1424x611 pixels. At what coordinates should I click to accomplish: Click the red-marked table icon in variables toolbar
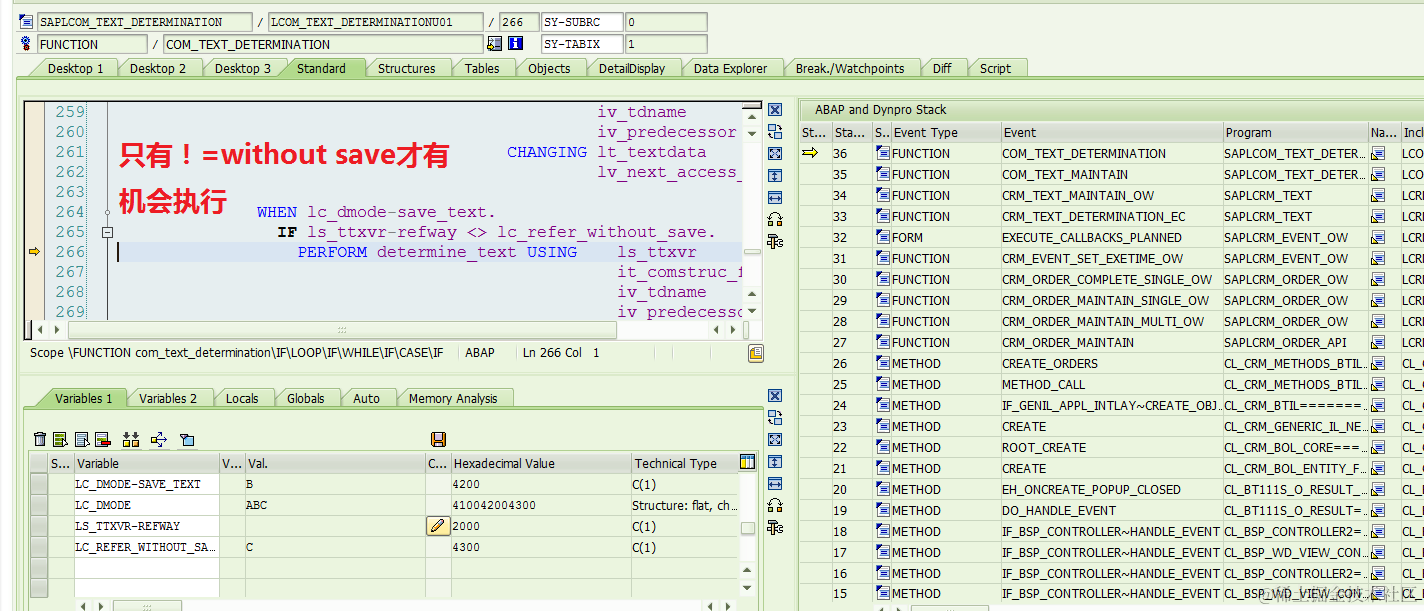(102, 439)
